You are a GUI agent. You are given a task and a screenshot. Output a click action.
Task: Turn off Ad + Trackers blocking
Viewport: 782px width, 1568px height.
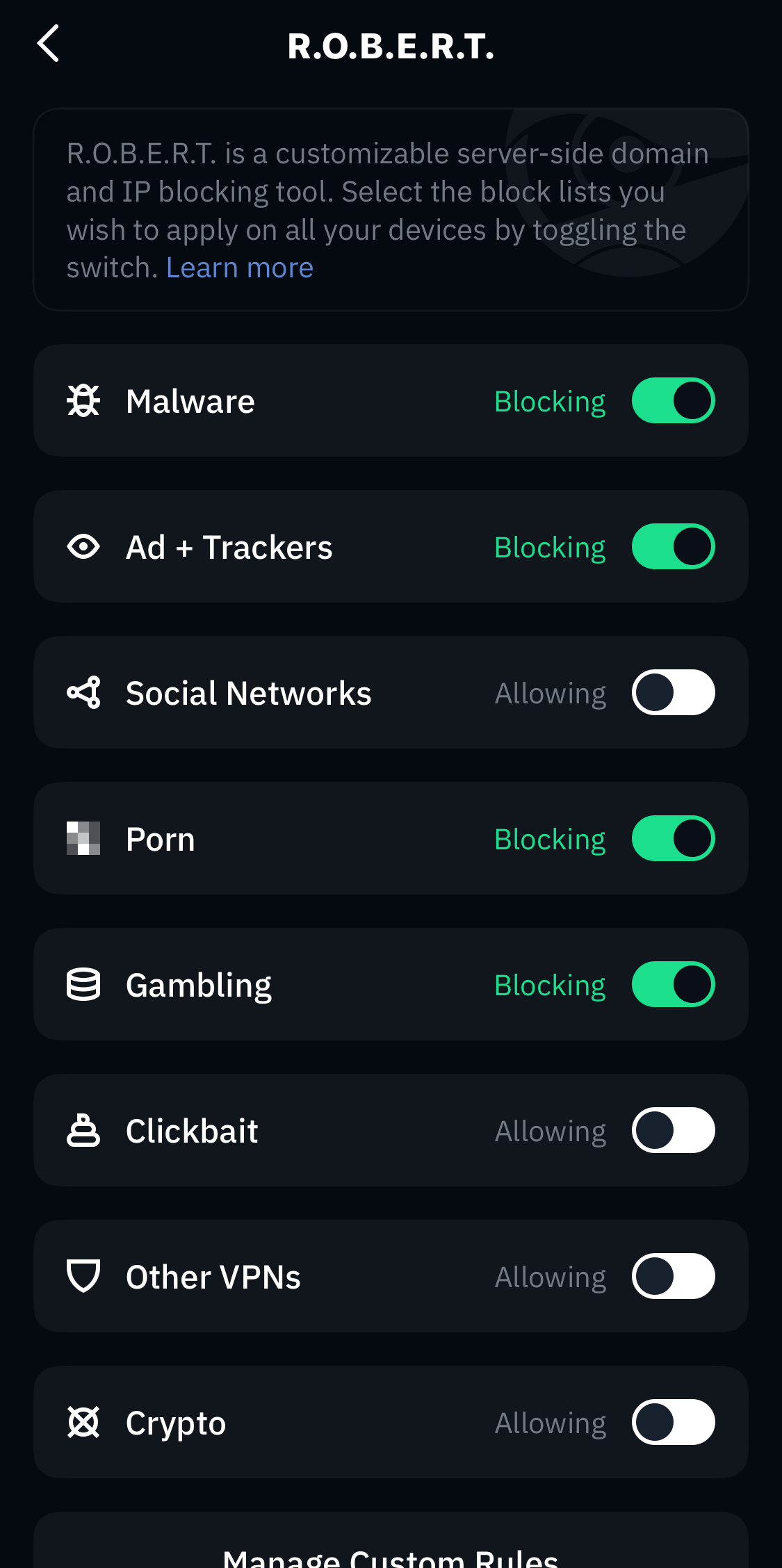672,546
